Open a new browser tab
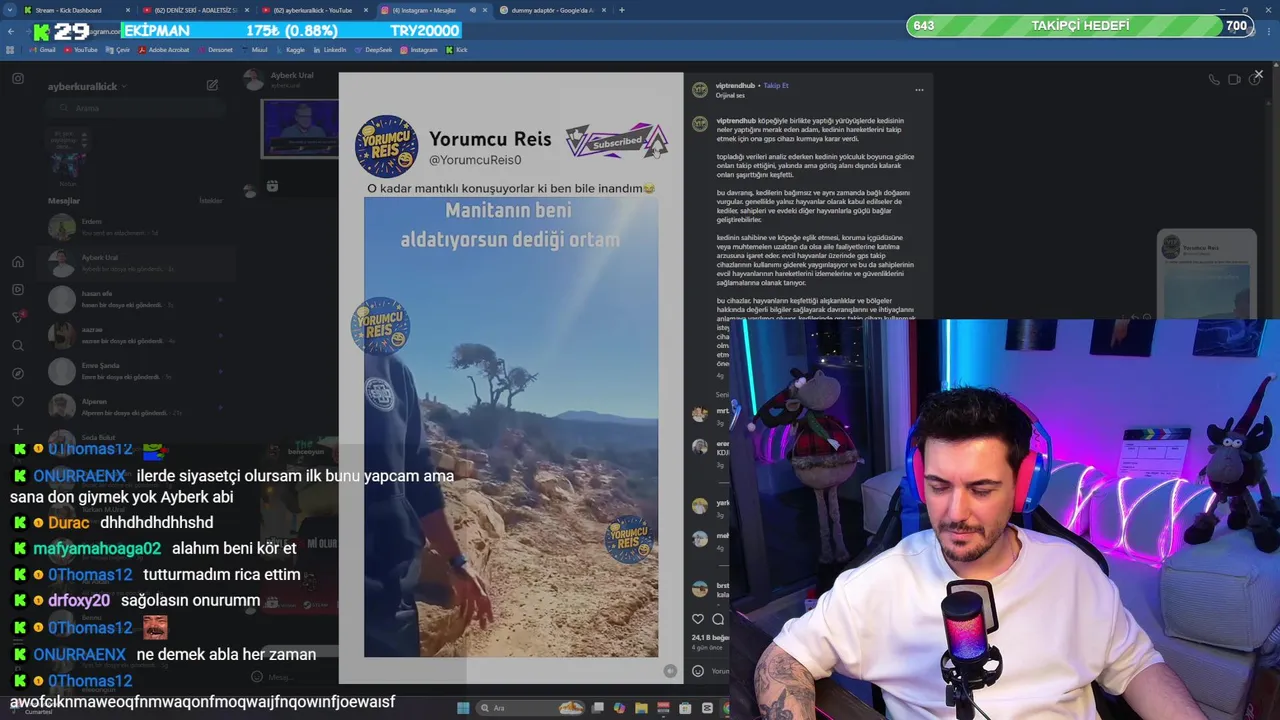1280x720 pixels. coord(622,10)
